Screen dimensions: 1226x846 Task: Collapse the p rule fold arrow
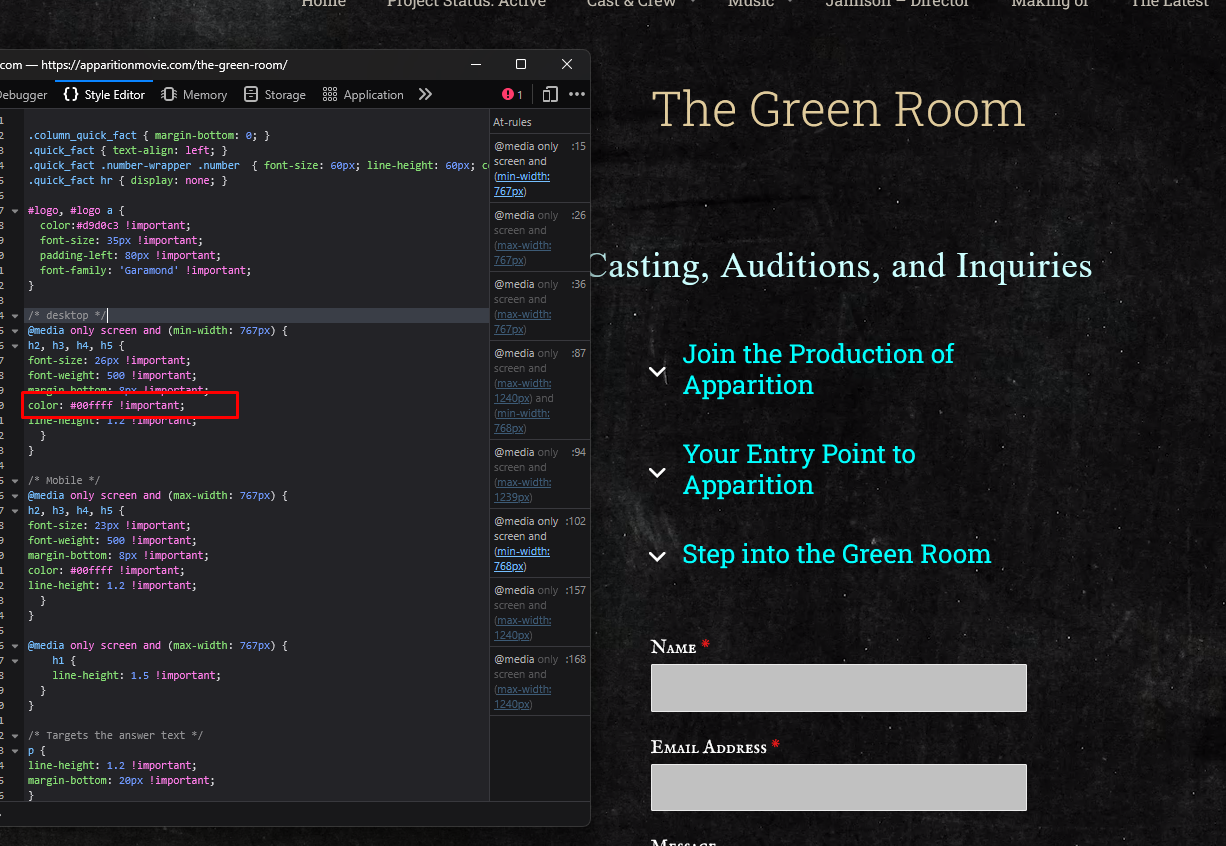tap(15, 751)
